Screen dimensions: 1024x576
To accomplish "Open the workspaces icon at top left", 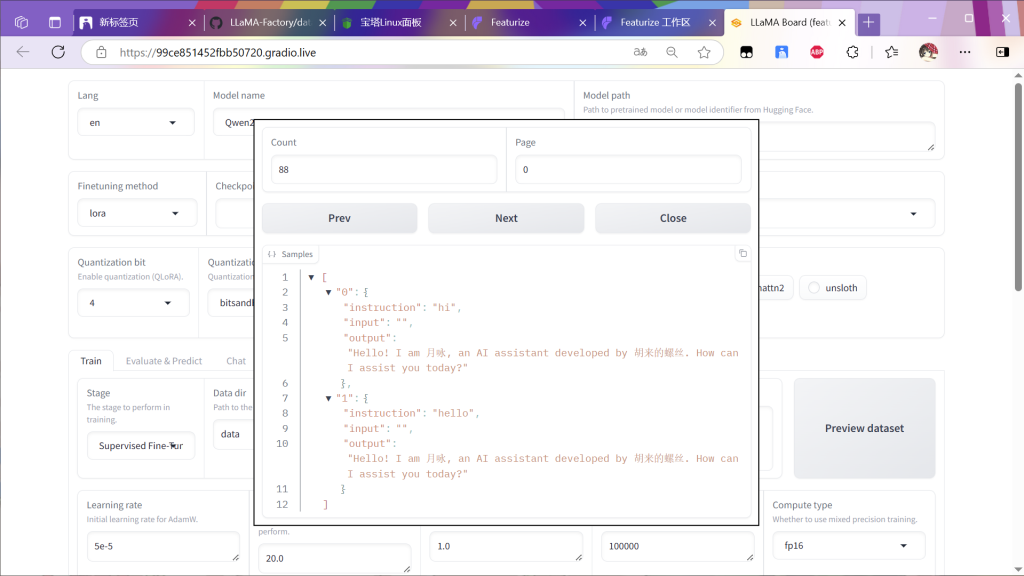I will [22, 22].
